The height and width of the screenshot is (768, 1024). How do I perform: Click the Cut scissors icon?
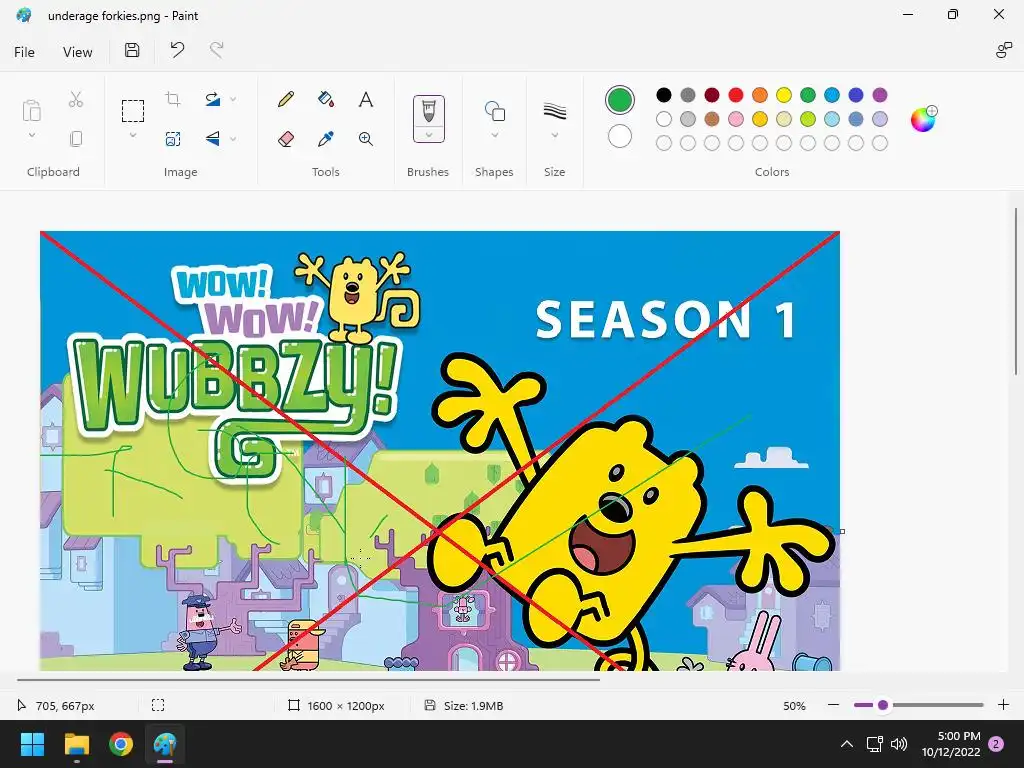click(x=76, y=99)
